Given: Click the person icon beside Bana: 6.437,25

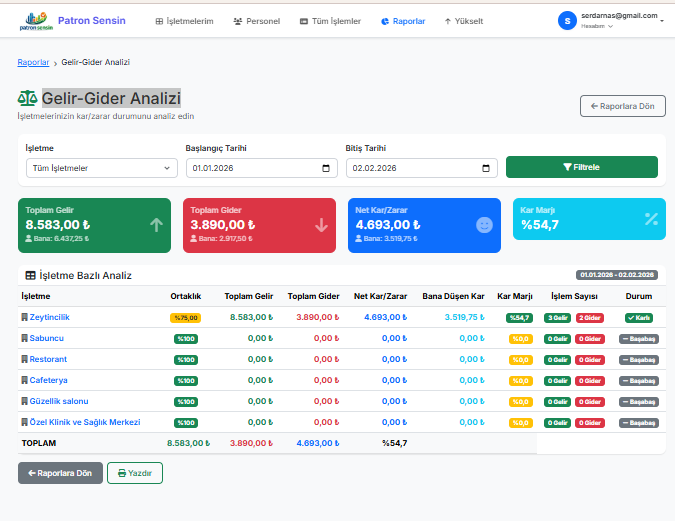Looking at the screenshot, I should [x=28, y=239].
